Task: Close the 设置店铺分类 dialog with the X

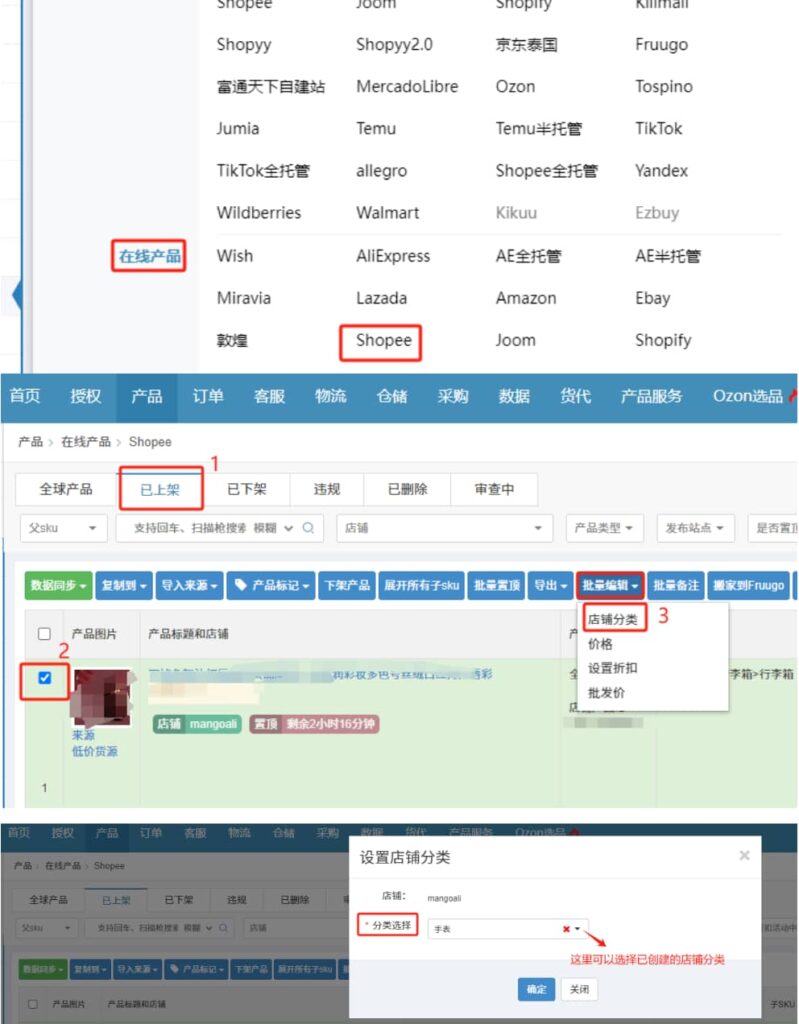Action: pyautogui.click(x=744, y=856)
